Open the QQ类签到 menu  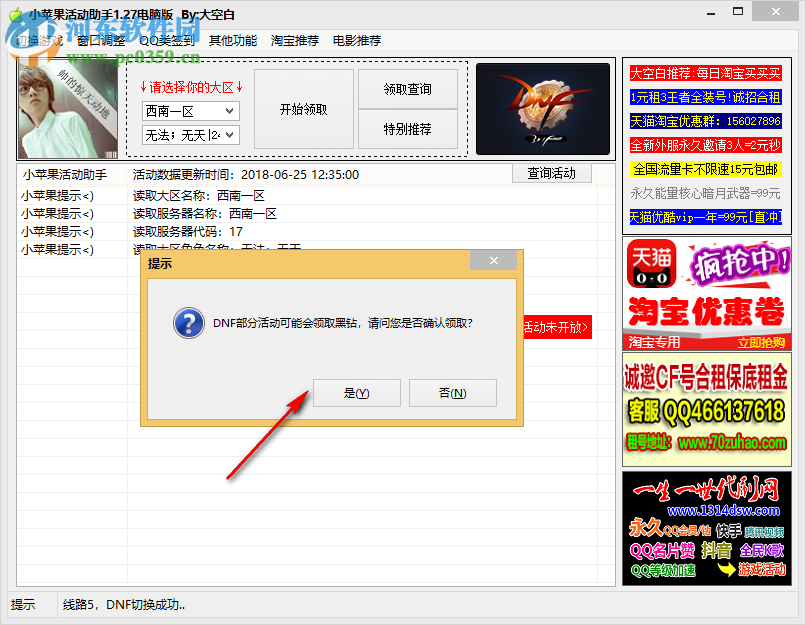point(167,41)
